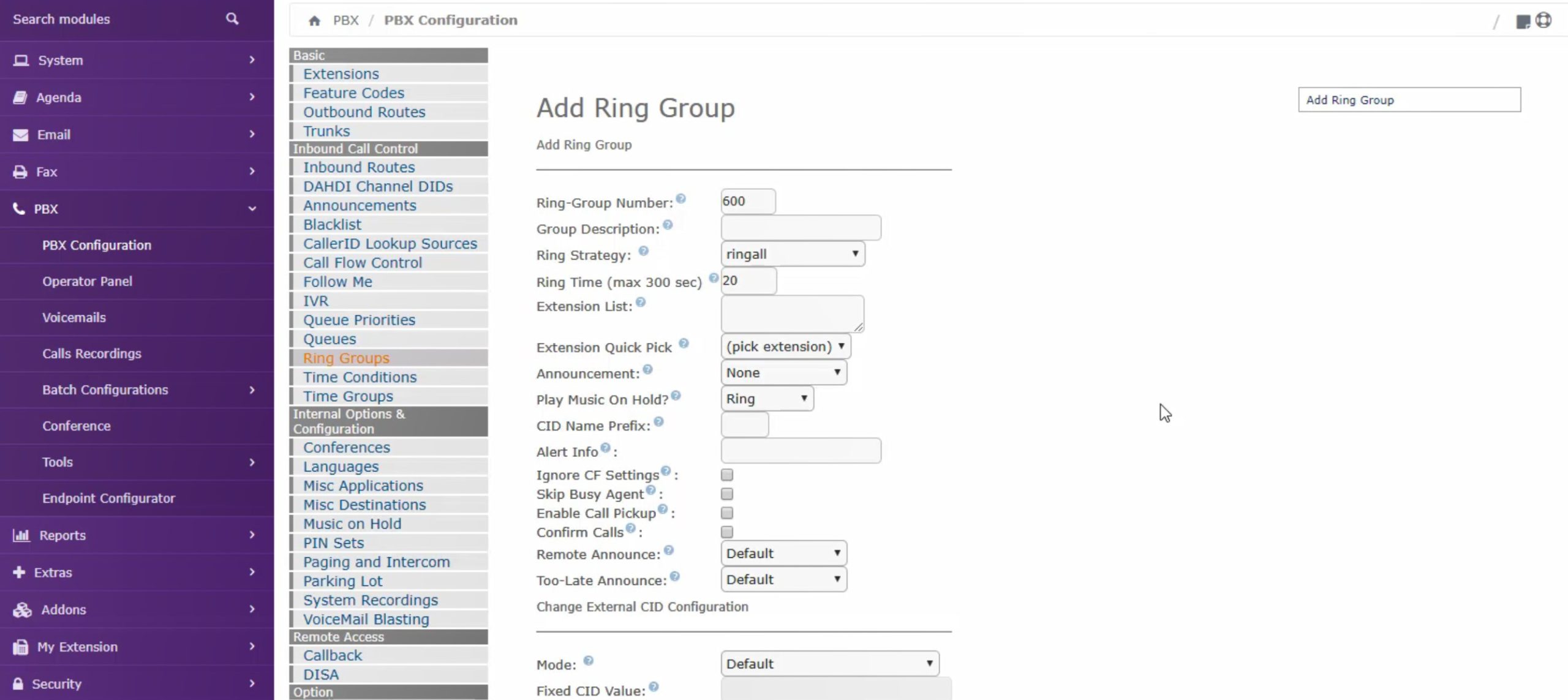The image size is (1568, 700).
Task: Open Conference sidebar item
Action: click(x=77, y=426)
